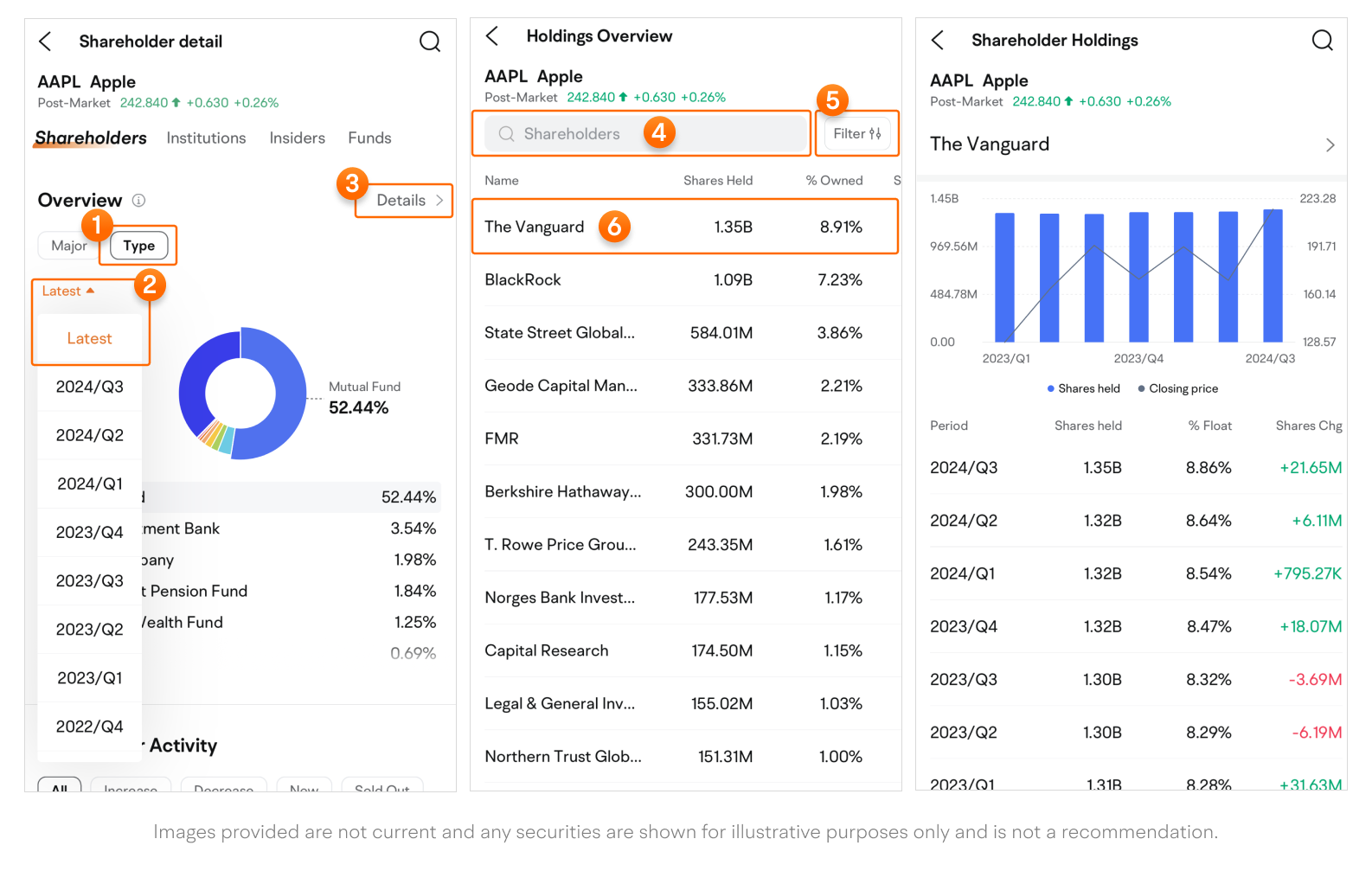Viewport: 1372px width, 871px height.
Task: Go back from Holdings Overview screen
Action: pos(492,36)
